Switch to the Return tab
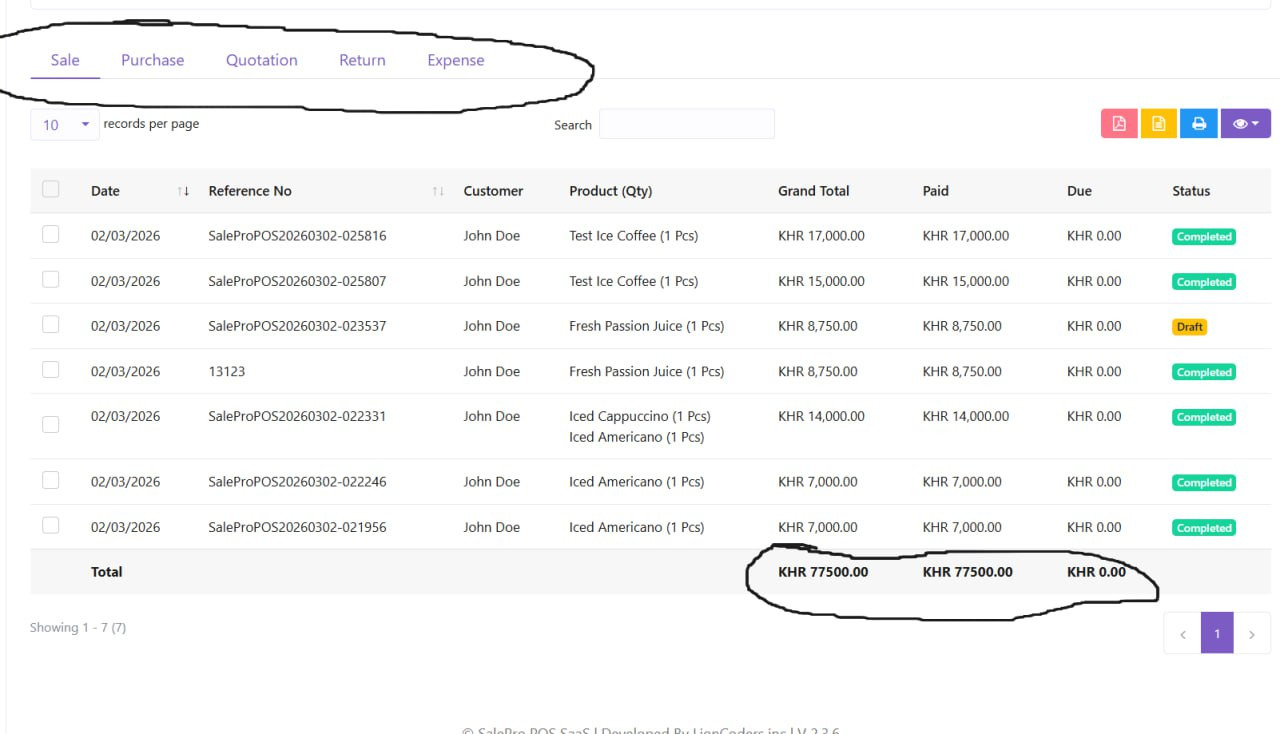This screenshot has height=734, width=1280. coord(362,60)
